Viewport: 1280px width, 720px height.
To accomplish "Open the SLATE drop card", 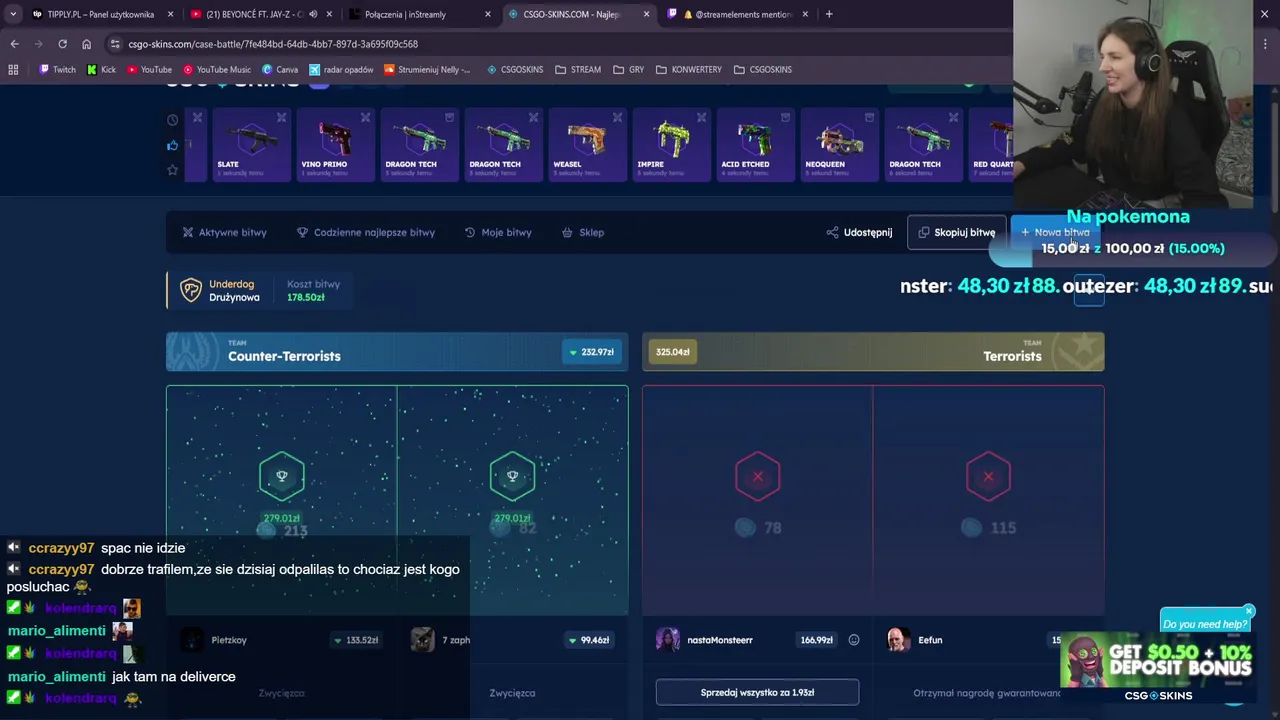I will [250, 145].
